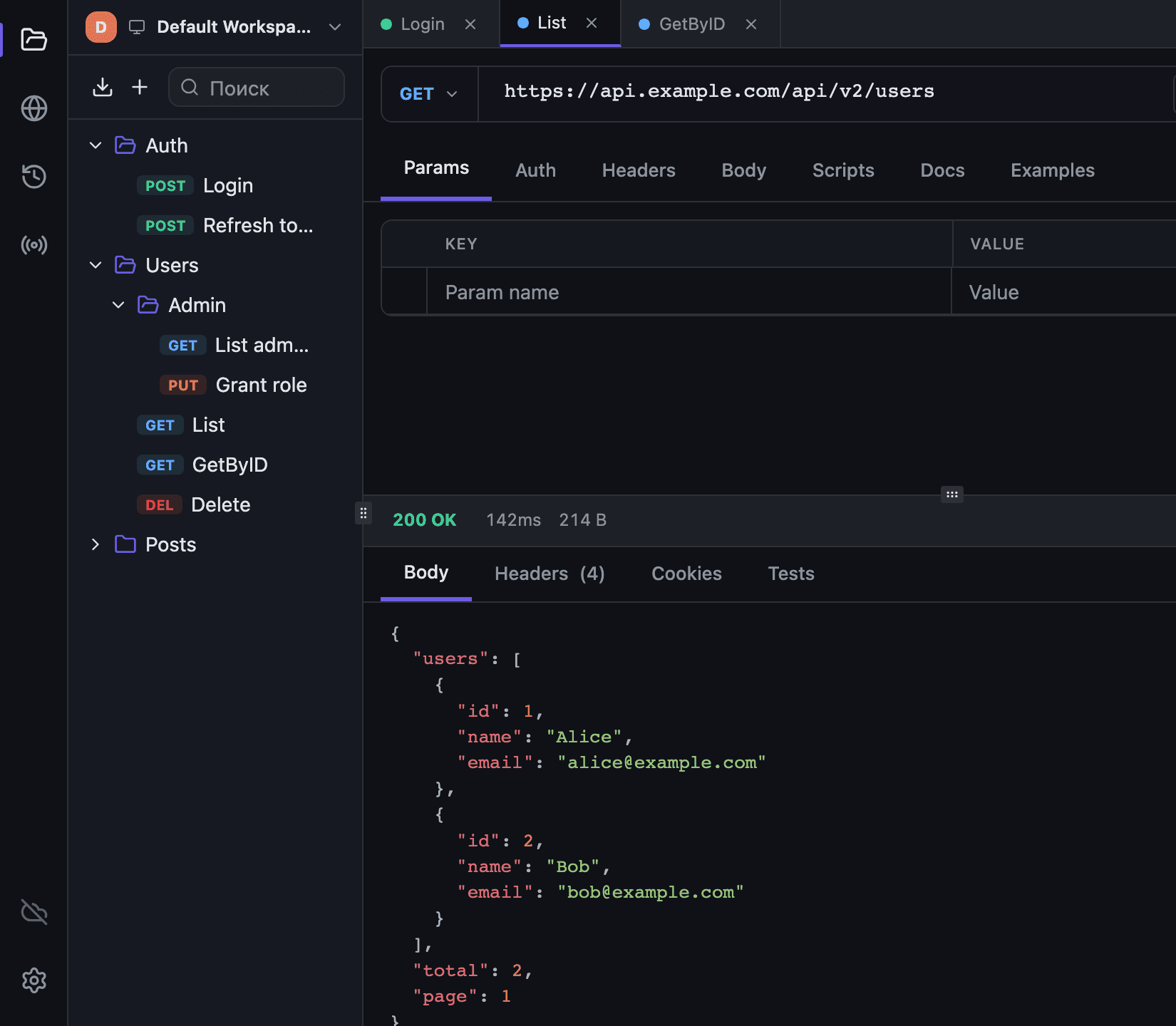Screen dimensions: 1176x1026
Task: Select POST Login request in tree
Action: click(x=215, y=185)
